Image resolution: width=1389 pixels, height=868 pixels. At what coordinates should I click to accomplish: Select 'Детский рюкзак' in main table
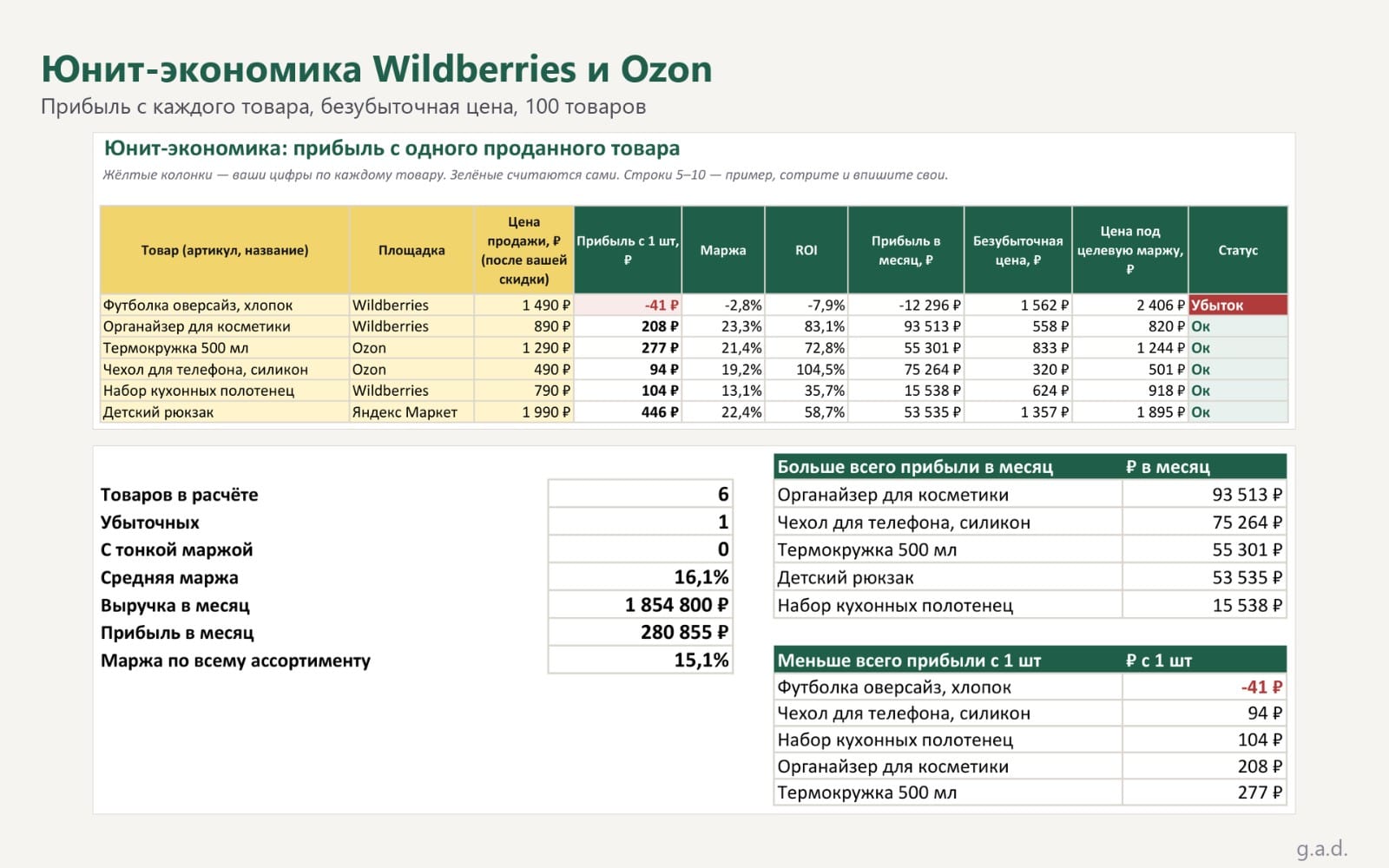[x=225, y=412]
